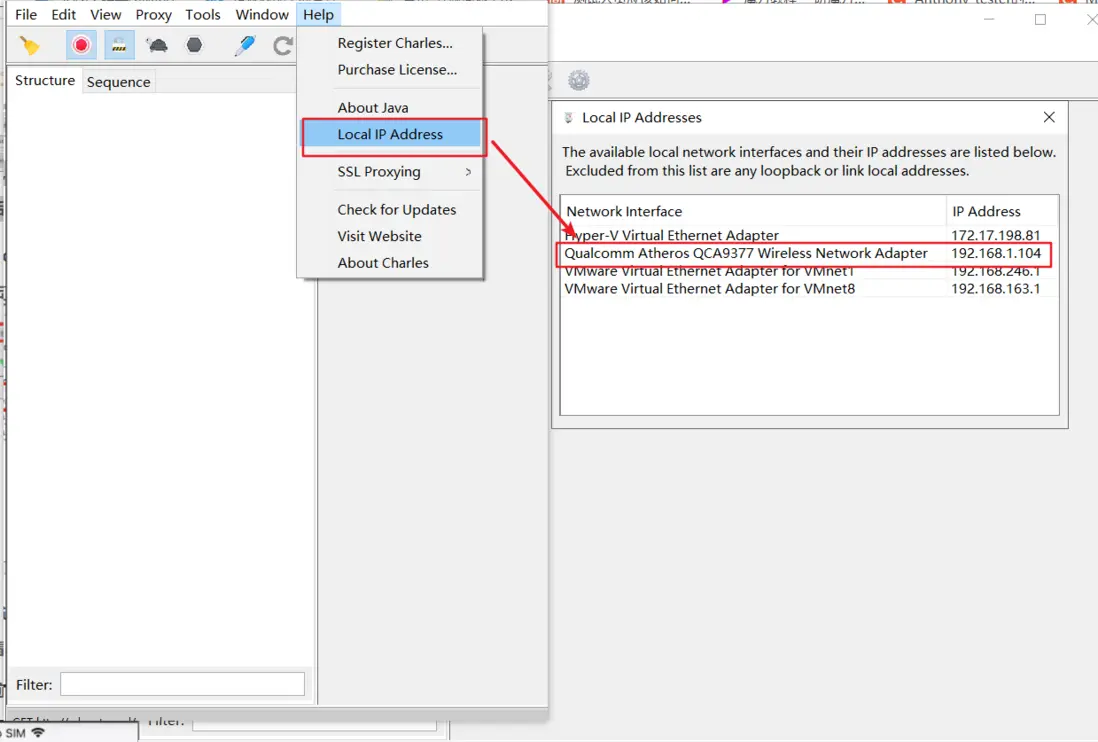Click the Local IP Addresses dialog title icon
Screen dimensions: 1098x742
click(x=569, y=118)
